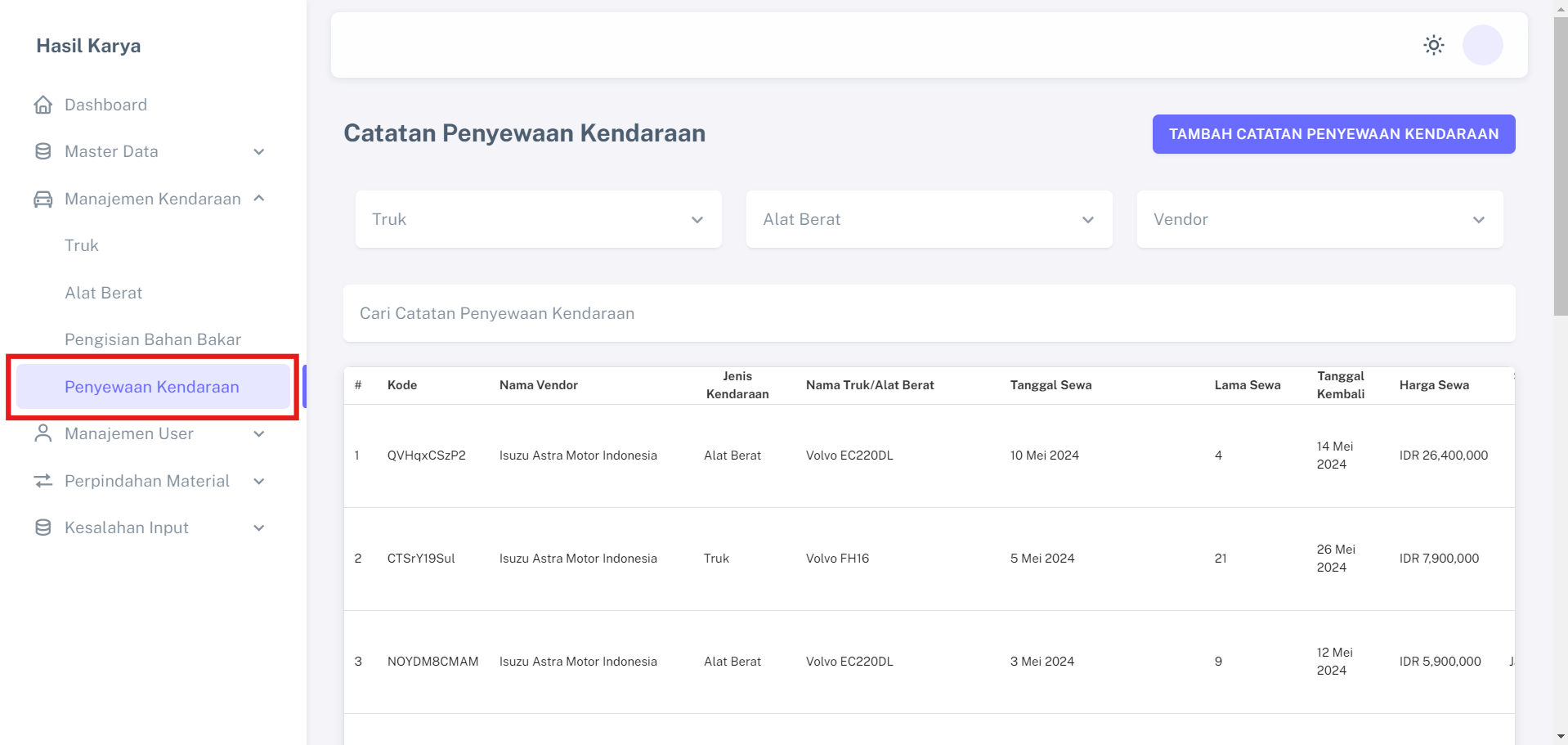Open Pengisian Bahan Bakar from the sidebar

(152, 339)
